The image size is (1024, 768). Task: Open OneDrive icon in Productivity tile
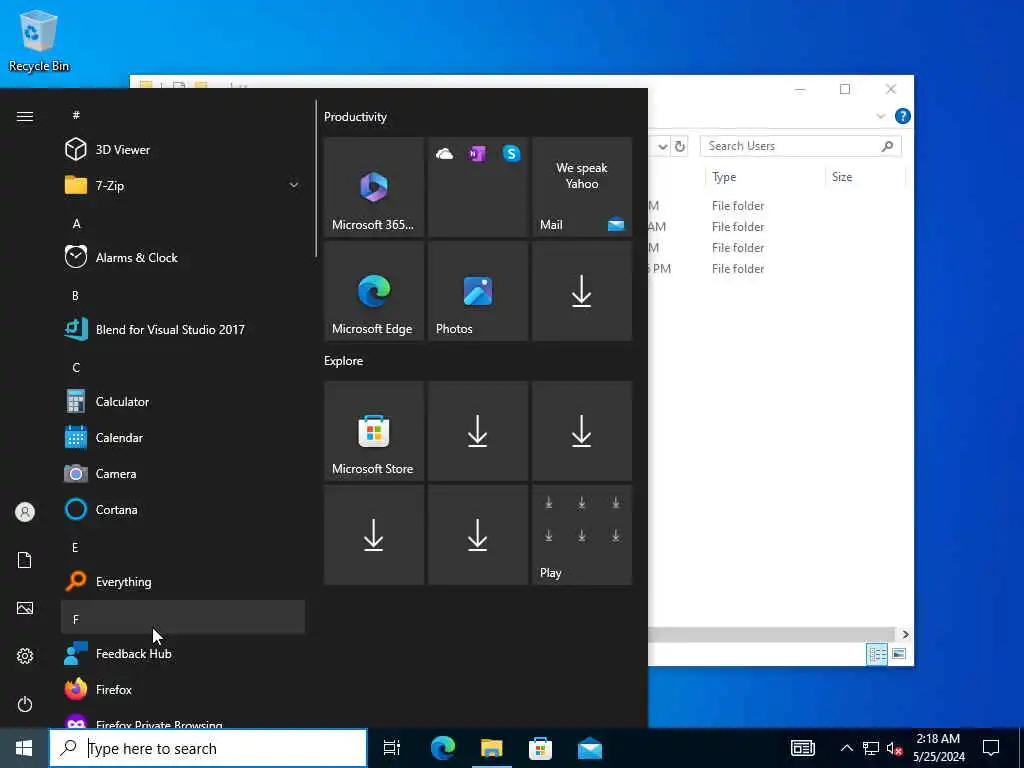[445, 154]
